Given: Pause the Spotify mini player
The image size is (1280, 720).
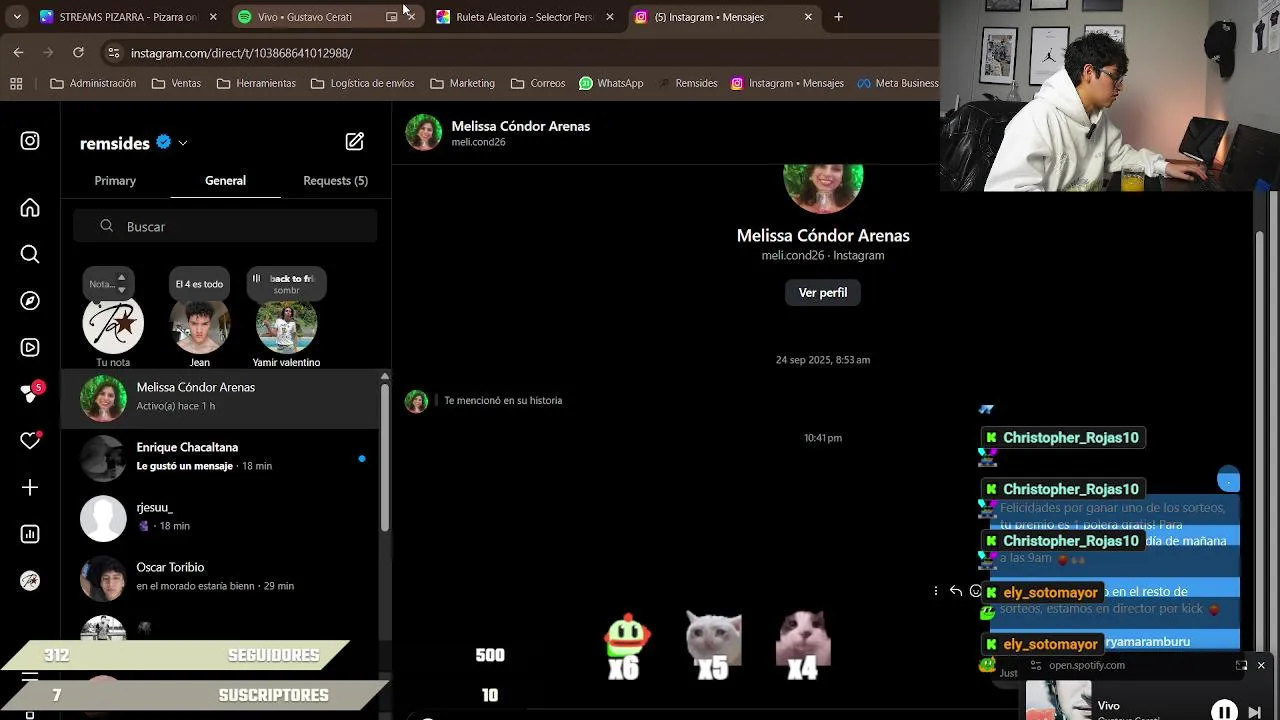Looking at the screenshot, I should pyautogui.click(x=1224, y=712).
